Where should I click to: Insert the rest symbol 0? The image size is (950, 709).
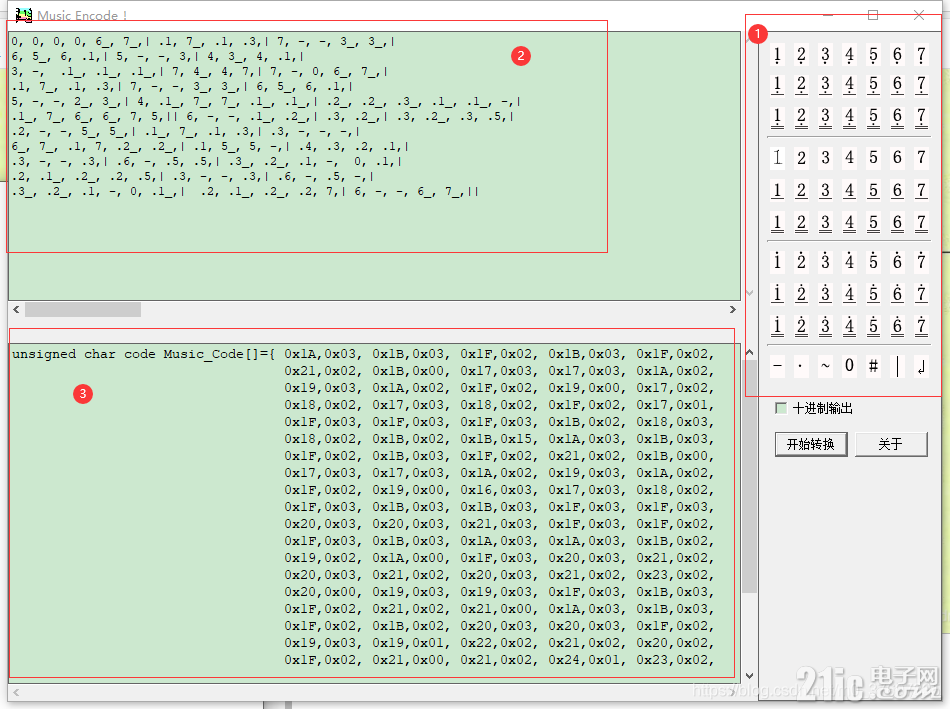click(x=849, y=365)
